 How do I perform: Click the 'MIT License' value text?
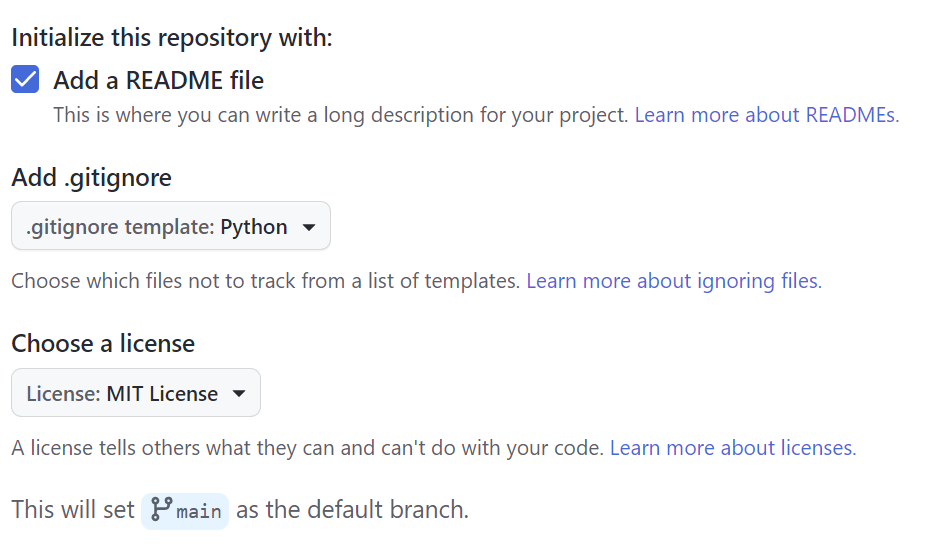pyautogui.click(x=162, y=393)
